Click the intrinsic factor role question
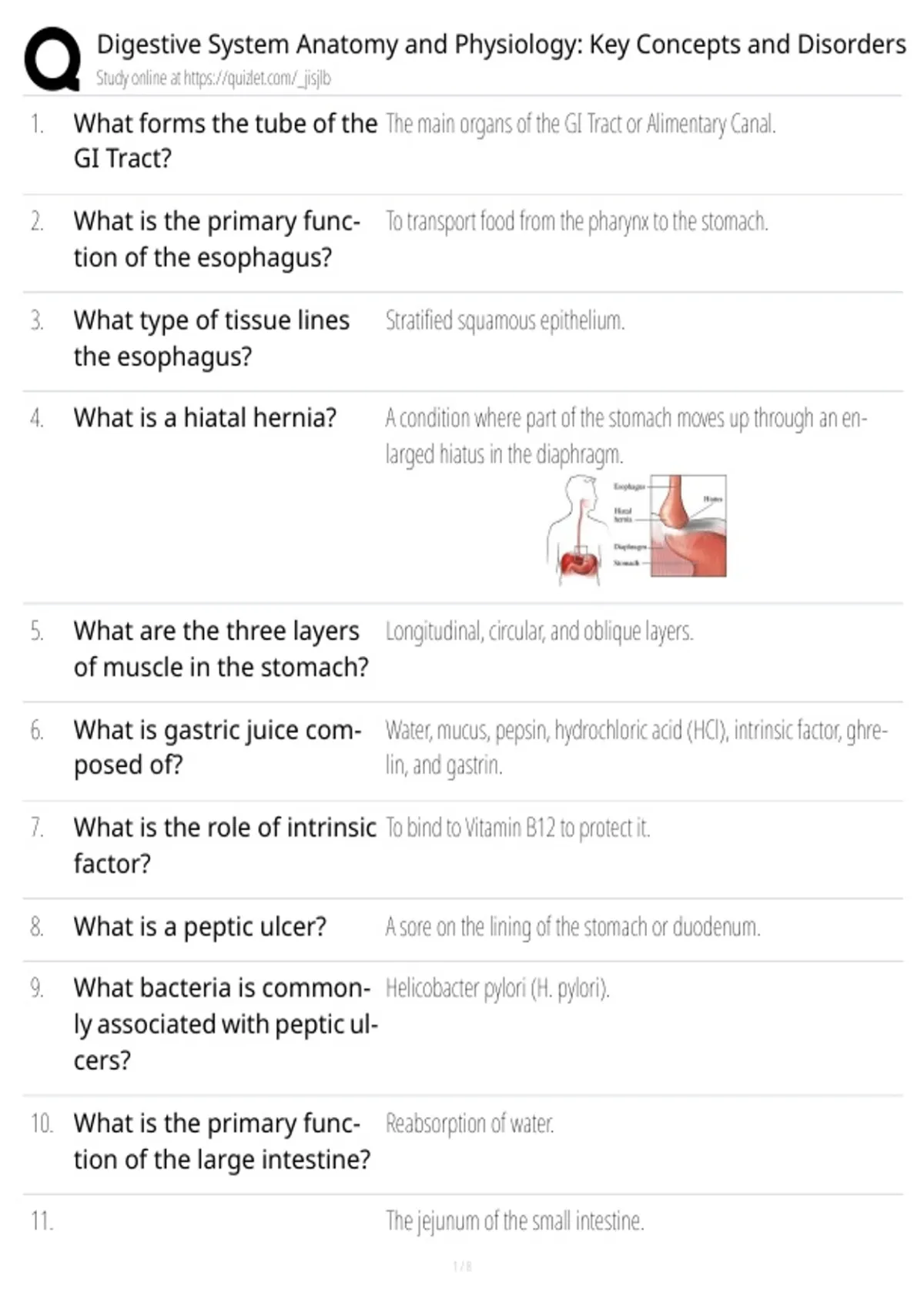 pyautogui.click(x=225, y=845)
